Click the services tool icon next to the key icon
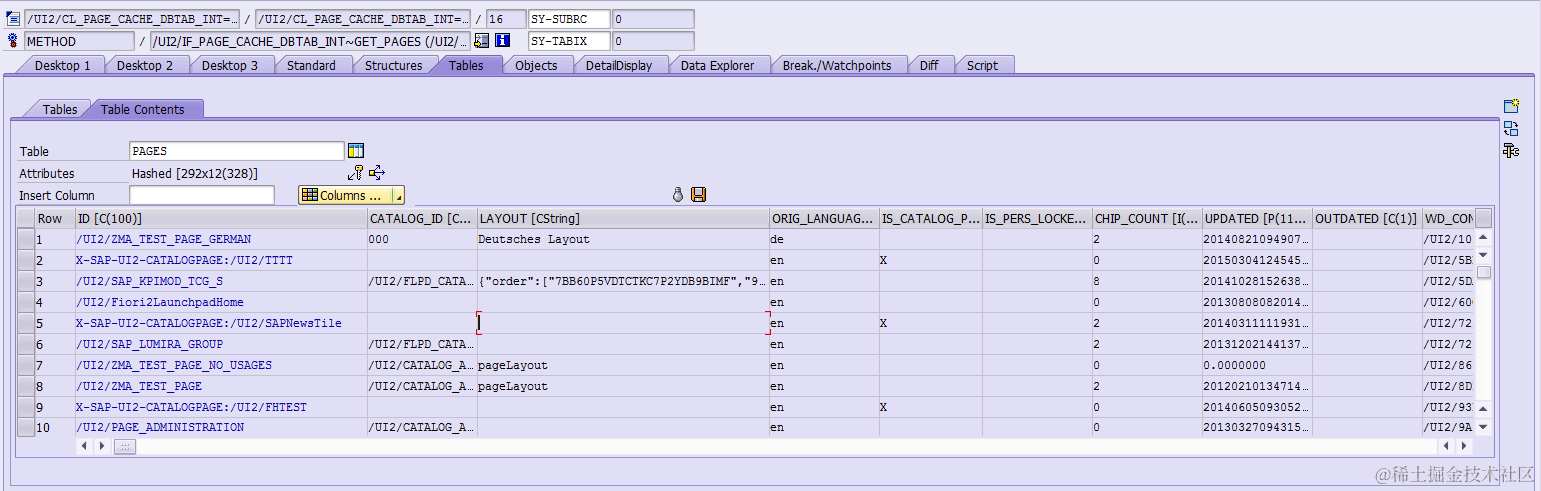Viewport: 1541px width, 491px height. (377, 173)
